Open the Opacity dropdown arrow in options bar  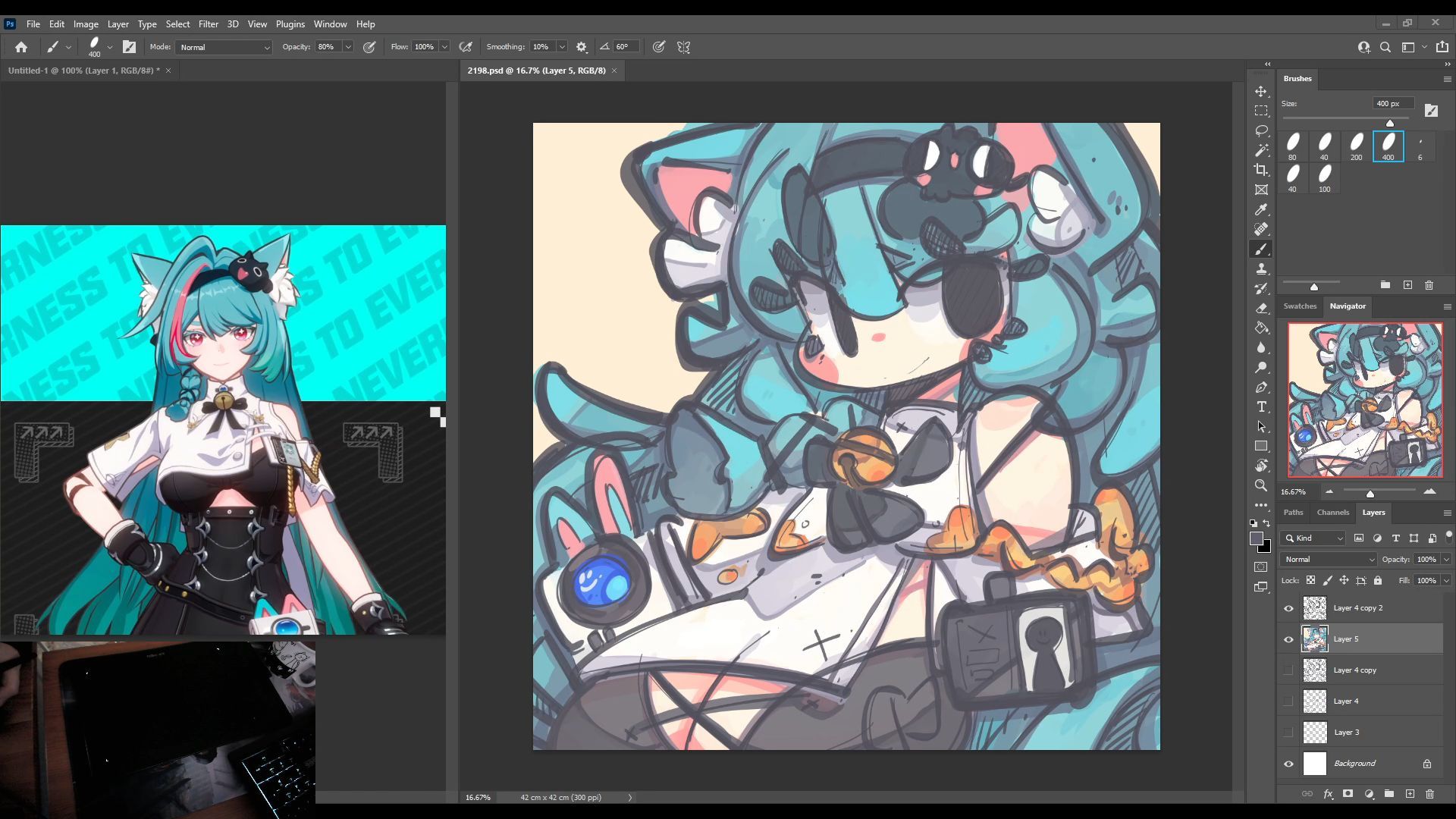[348, 47]
